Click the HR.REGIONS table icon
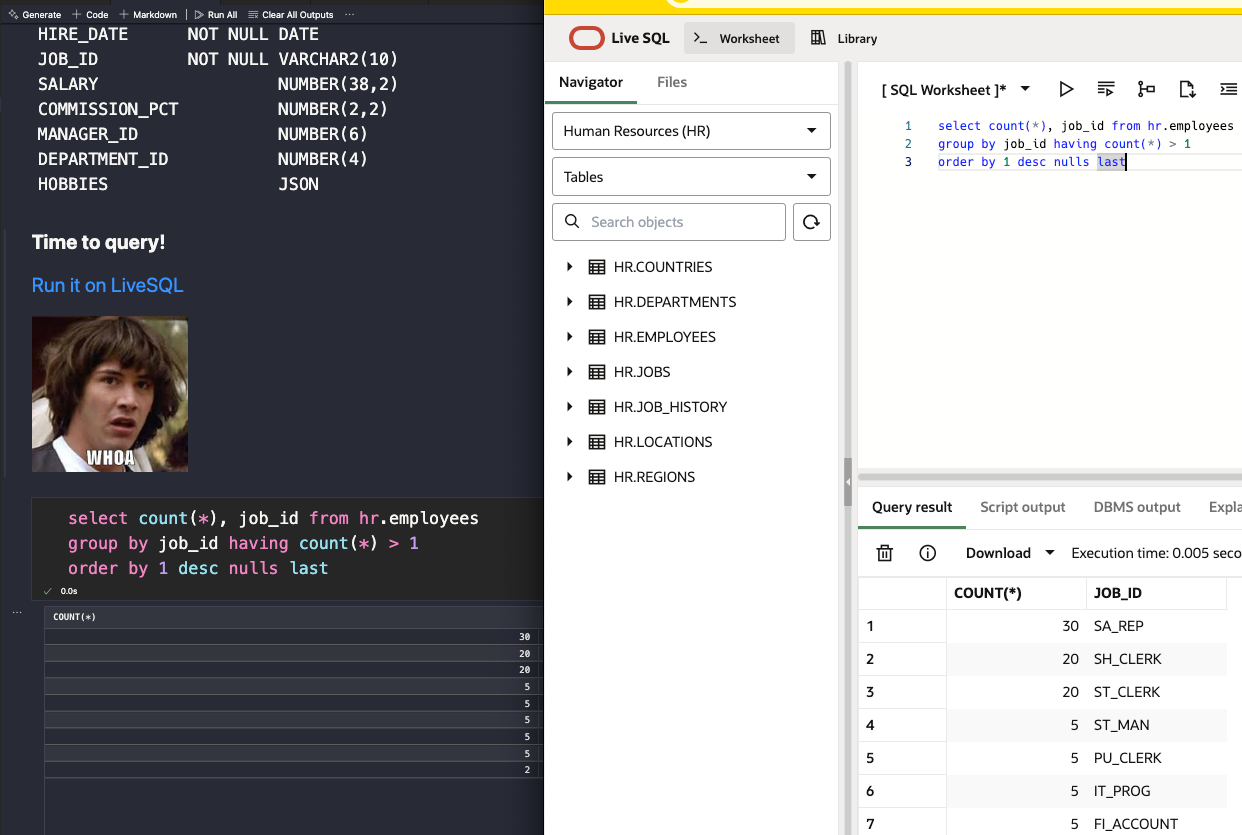 click(x=597, y=477)
